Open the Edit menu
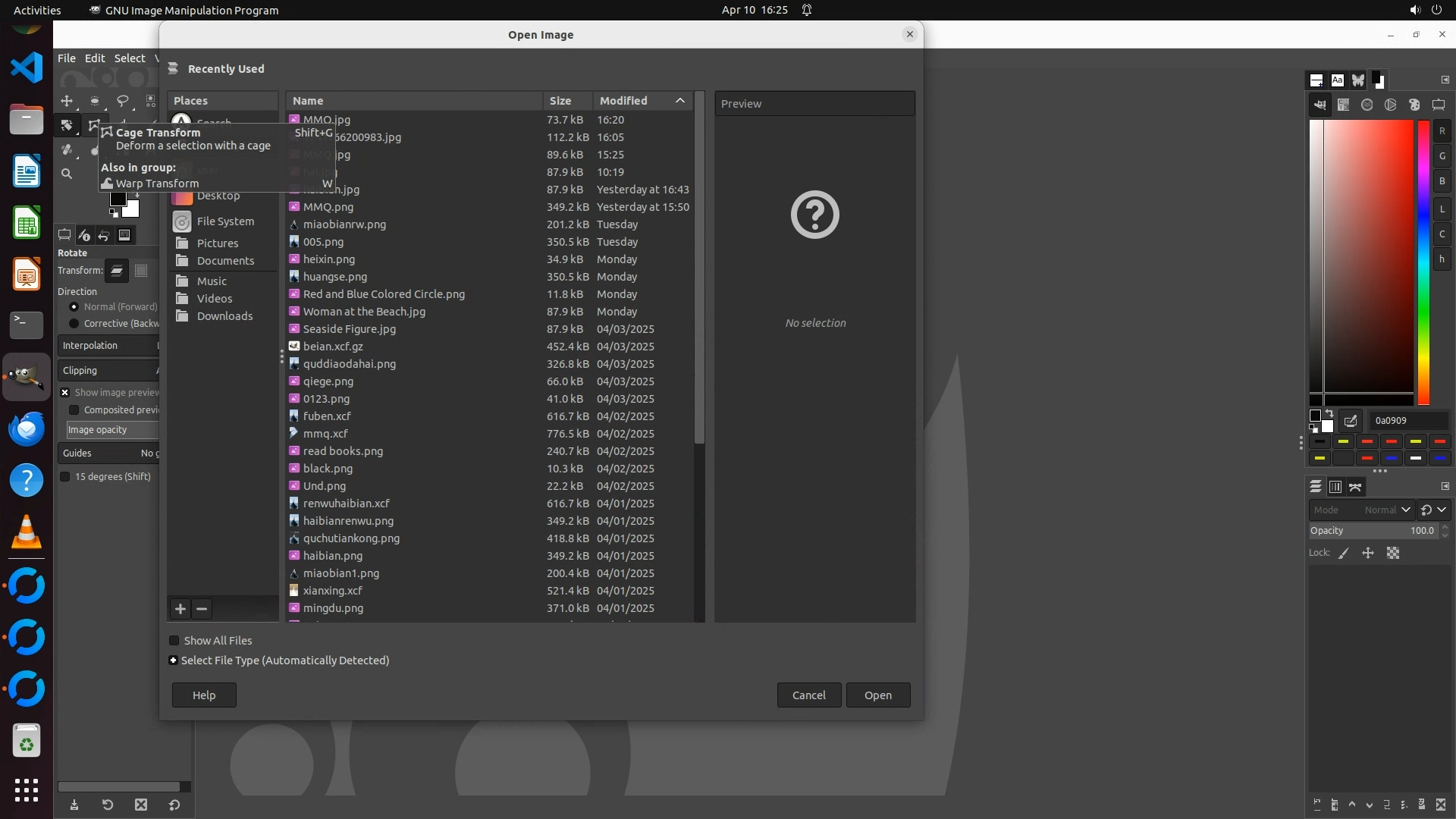The width and height of the screenshot is (1456, 819). tap(95, 58)
